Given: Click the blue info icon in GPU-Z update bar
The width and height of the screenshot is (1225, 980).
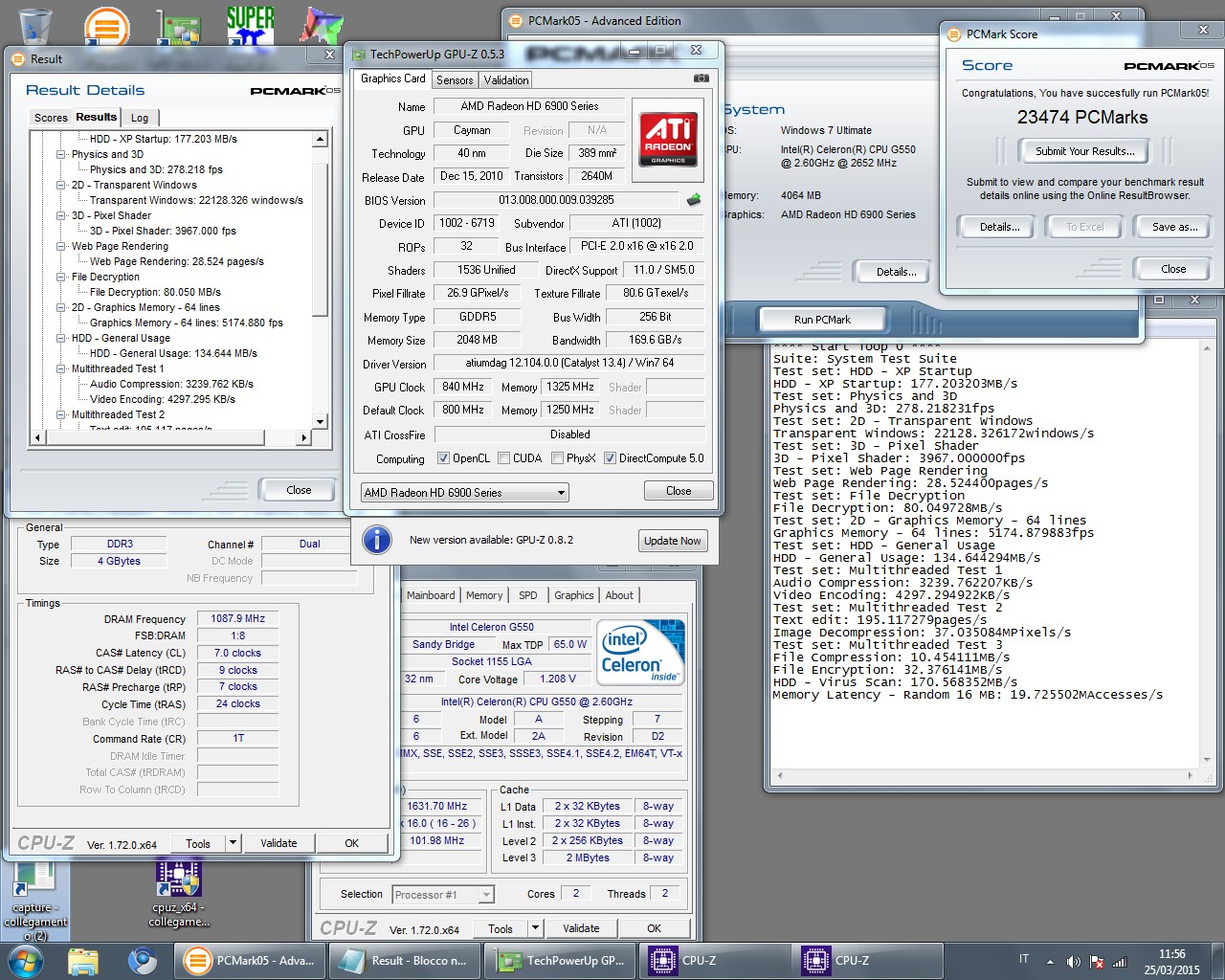Looking at the screenshot, I should (377, 540).
